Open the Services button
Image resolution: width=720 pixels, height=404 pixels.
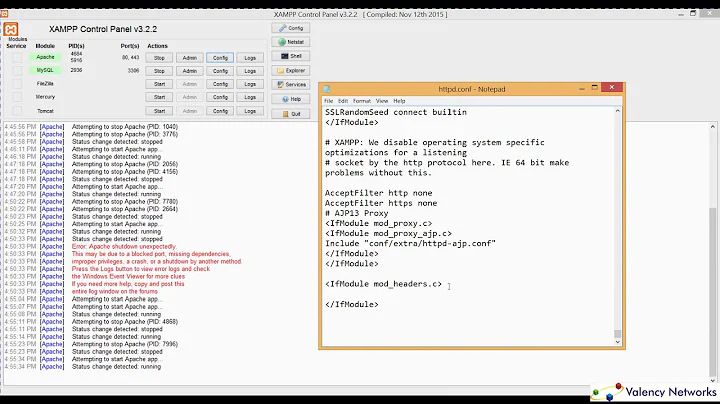click(x=291, y=84)
